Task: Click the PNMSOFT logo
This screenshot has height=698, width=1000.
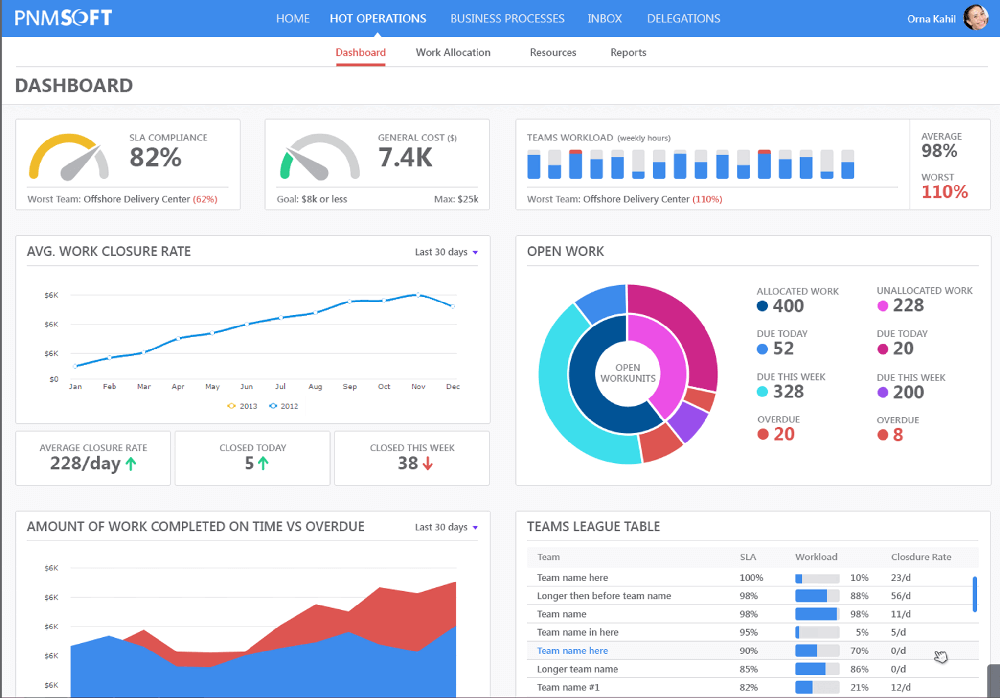Action: (x=63, y=18)
